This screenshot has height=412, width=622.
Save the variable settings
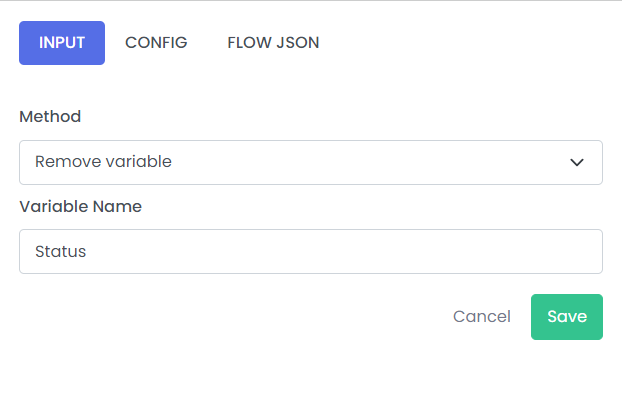[567, 317]
